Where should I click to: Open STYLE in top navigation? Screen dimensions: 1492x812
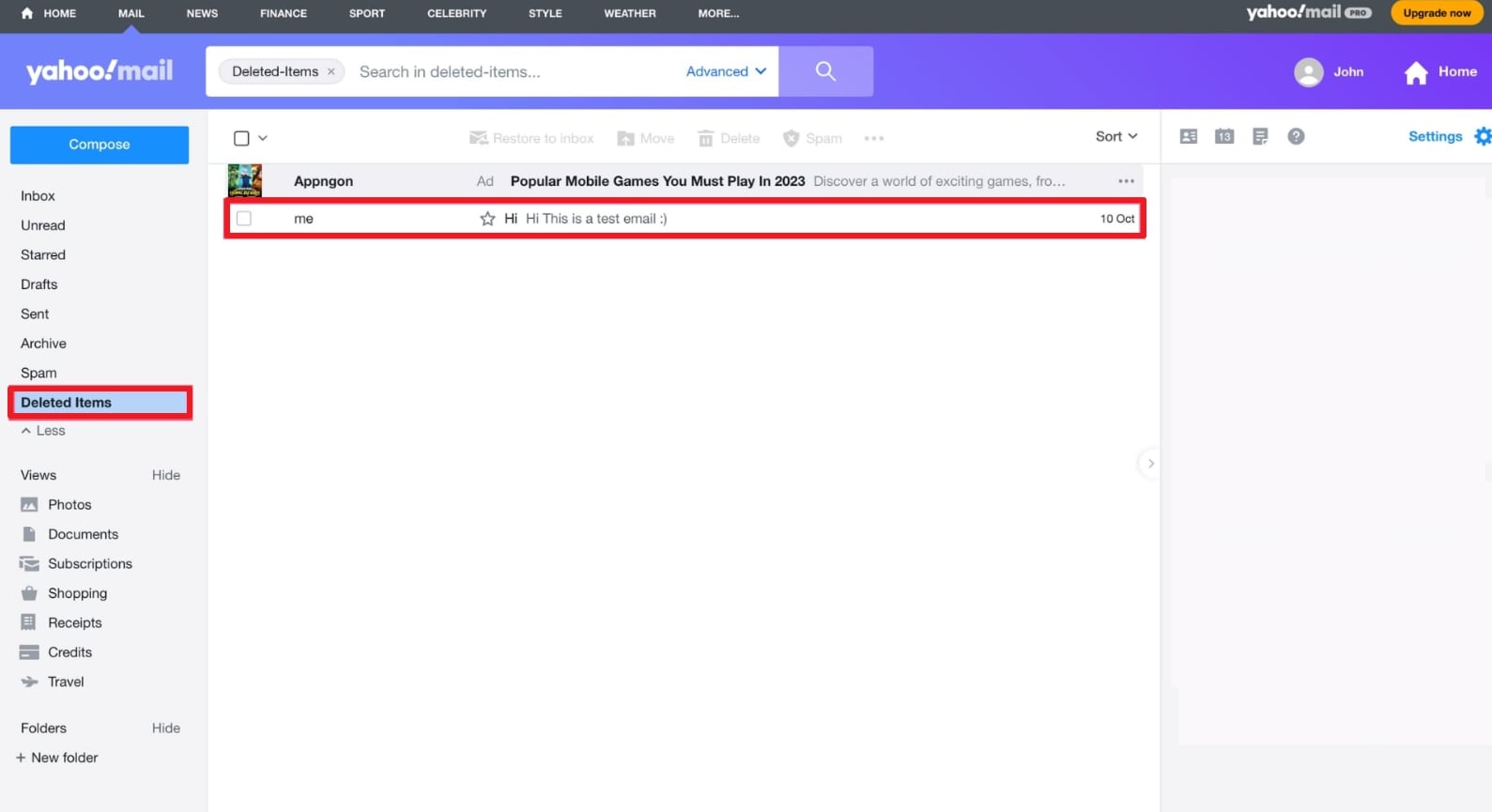click(x=546, y=13)
